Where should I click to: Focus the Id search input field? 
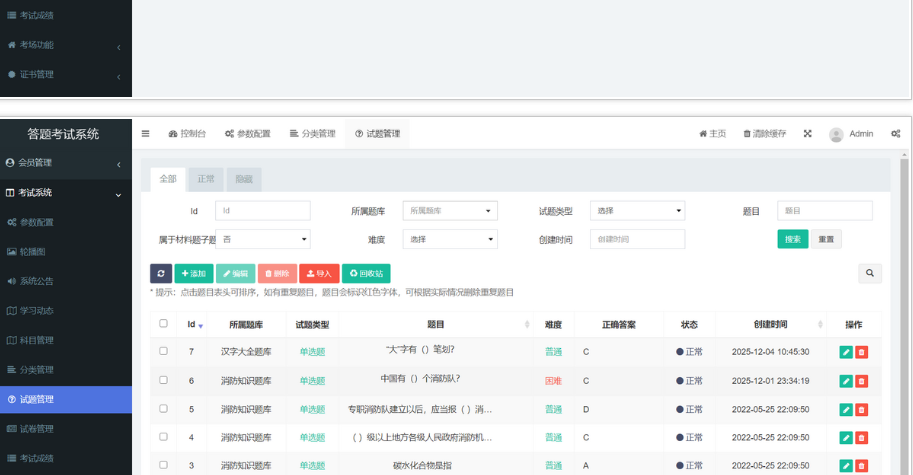point(263,211)
